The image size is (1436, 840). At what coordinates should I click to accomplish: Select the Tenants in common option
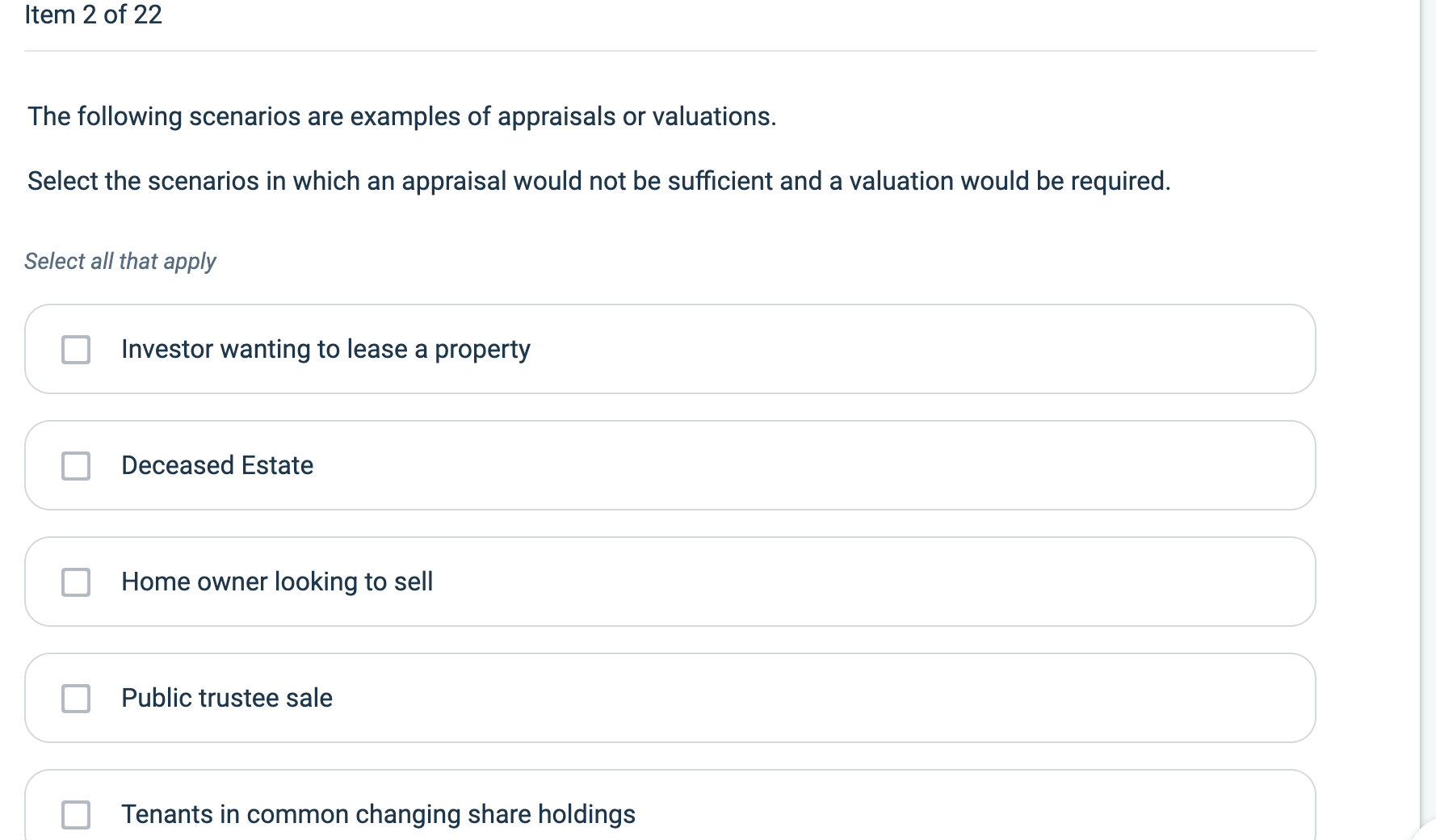click(378, 814)
